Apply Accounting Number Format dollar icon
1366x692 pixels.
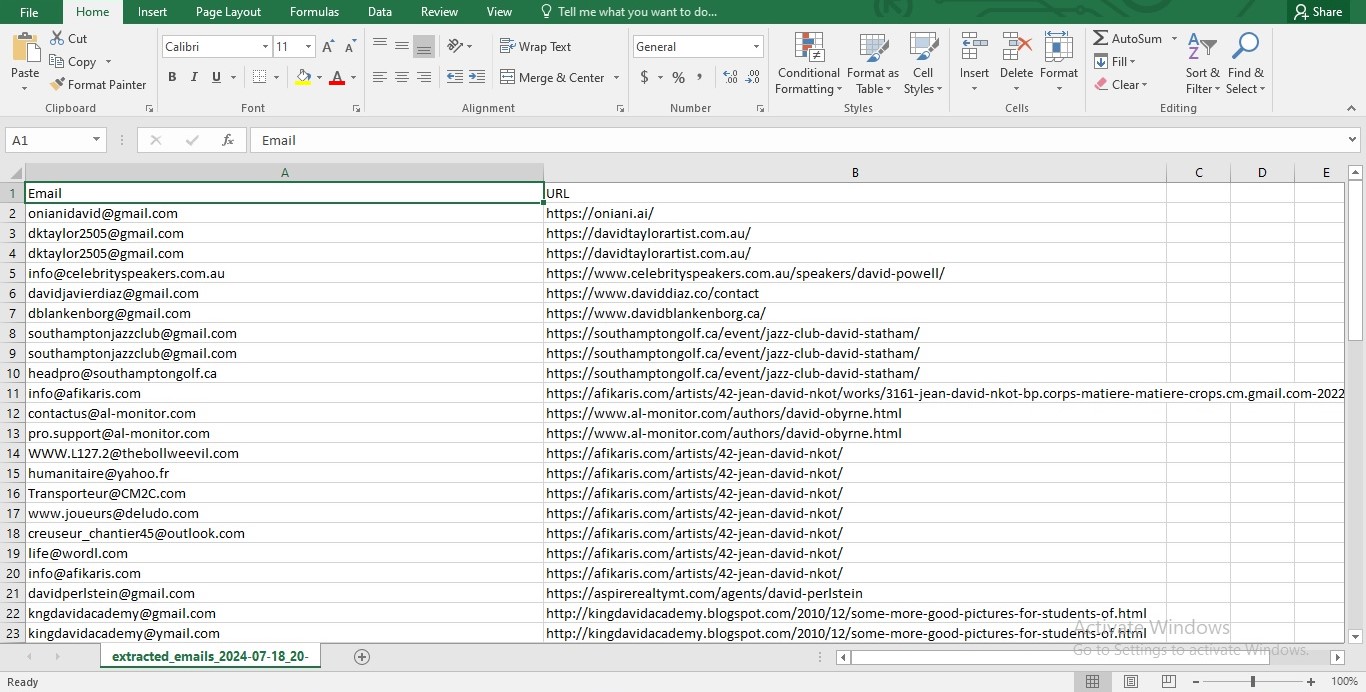point(645,77)
